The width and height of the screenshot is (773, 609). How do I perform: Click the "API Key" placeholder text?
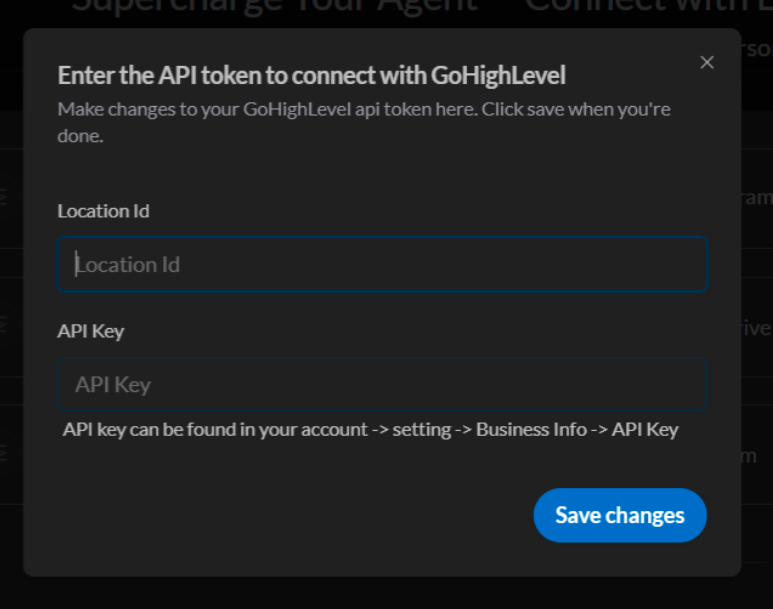[x=113, y=385]
